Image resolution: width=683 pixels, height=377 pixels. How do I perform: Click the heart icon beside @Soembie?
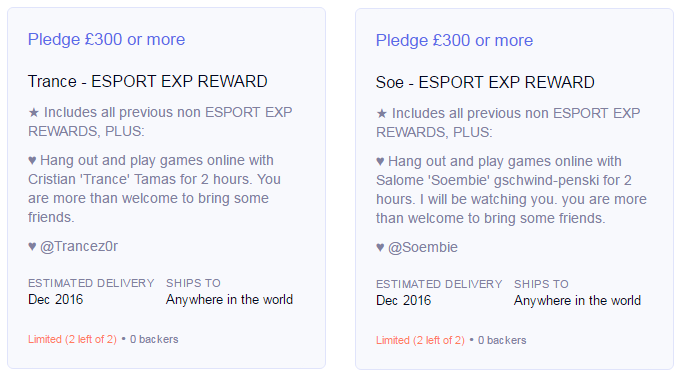click(x=380, y=248)
